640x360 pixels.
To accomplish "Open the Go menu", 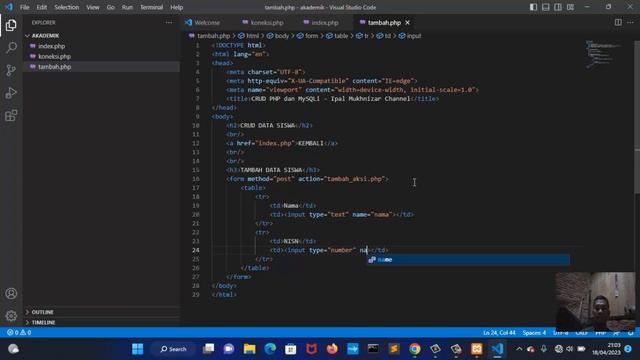I will [111, 7].
